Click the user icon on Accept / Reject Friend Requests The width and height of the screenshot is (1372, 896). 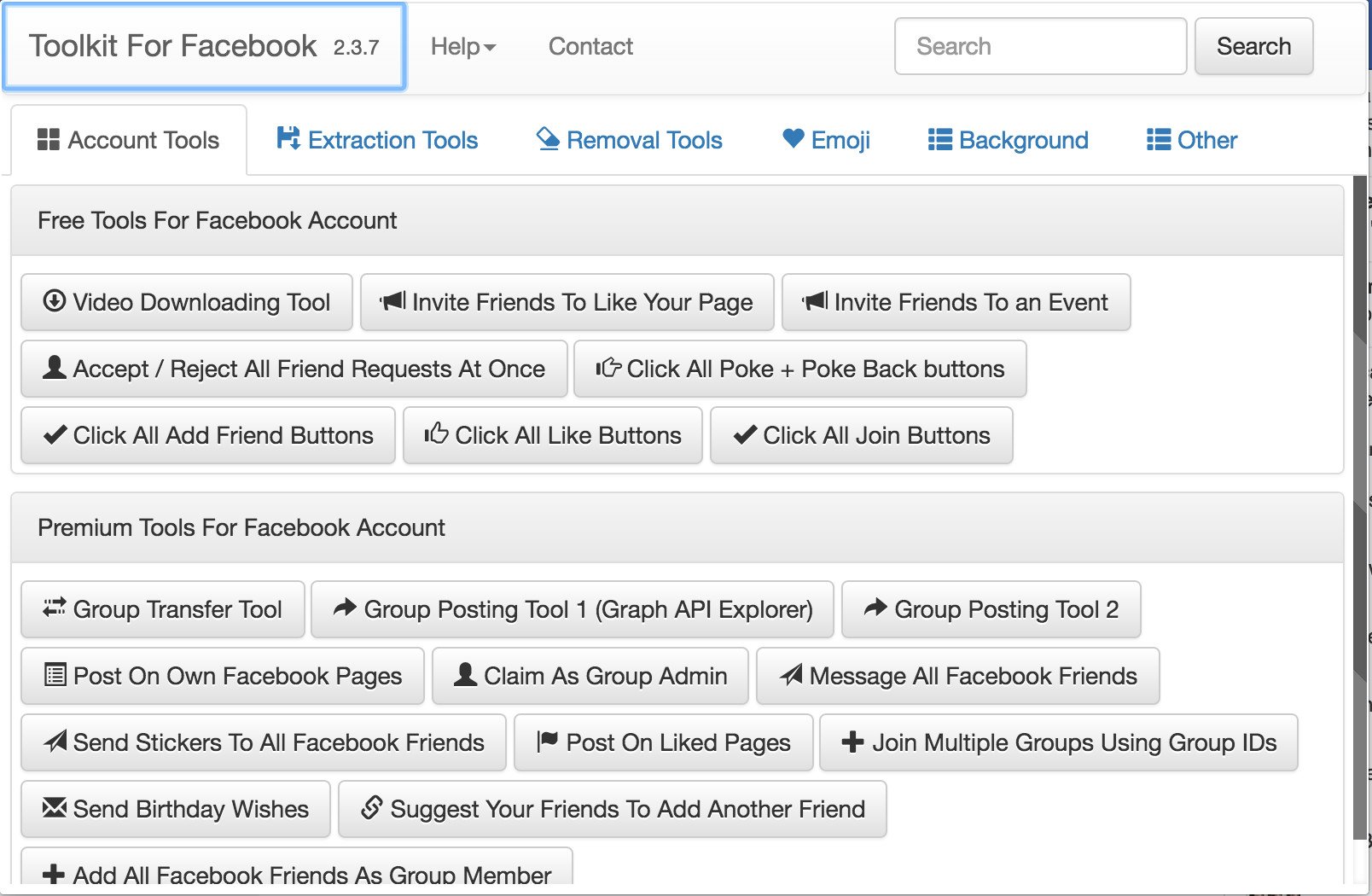(x=54, y=368)
